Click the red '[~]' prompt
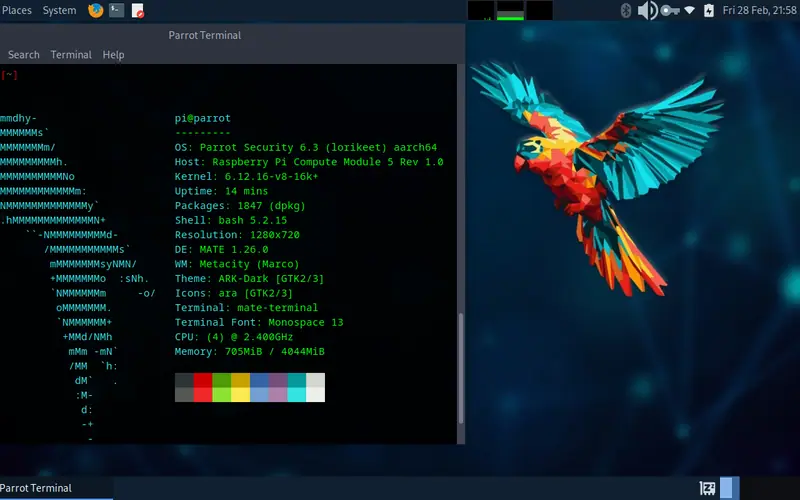 tap(9, 75)
